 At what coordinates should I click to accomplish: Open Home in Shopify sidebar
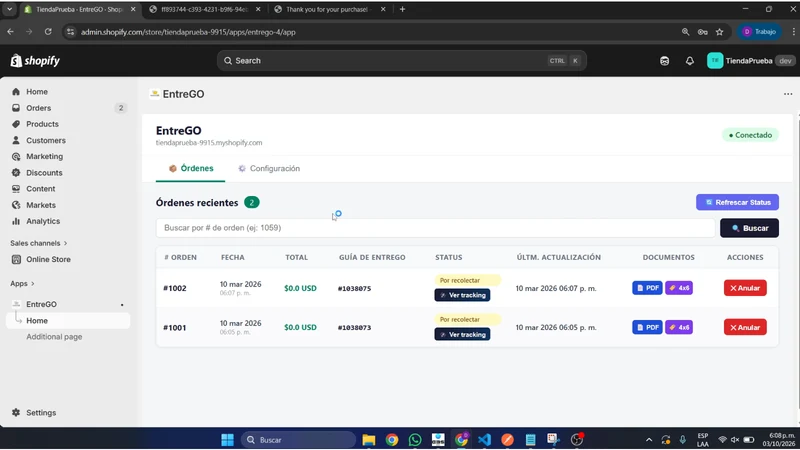click(x=37, y=92)
